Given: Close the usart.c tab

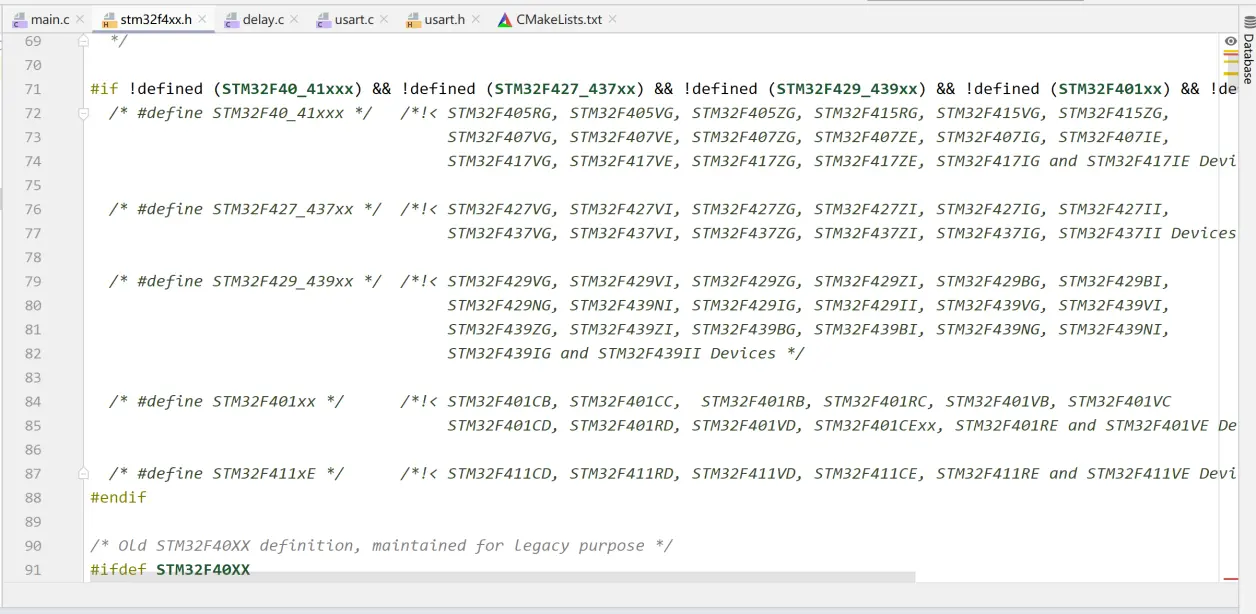Looking at the screenshot, I should [x=386, y=19].
